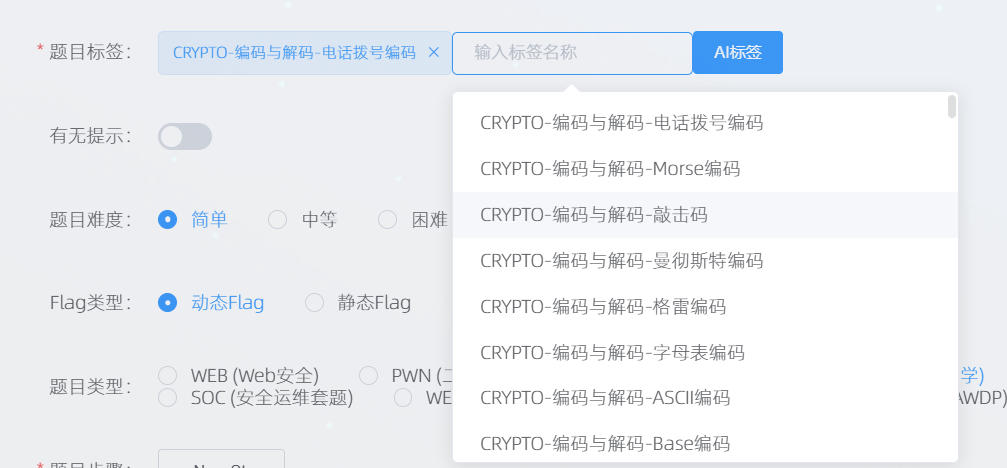Select 简单 difficulty radio button
Viewport: 1007px width, 468px height.
point(168,220)
